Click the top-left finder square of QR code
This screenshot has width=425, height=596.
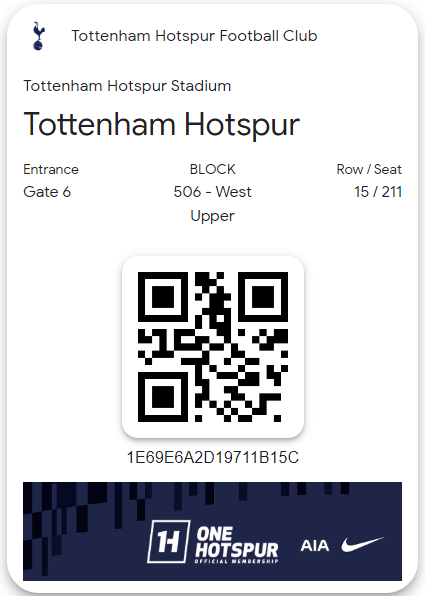163,297
